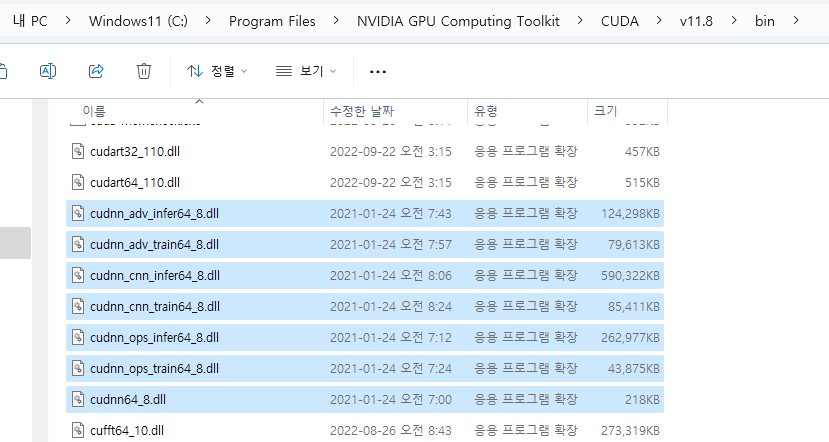
Task: Click the dll icon of cudnn_ops_infer64_8.dll
Action: coord(78,337)
